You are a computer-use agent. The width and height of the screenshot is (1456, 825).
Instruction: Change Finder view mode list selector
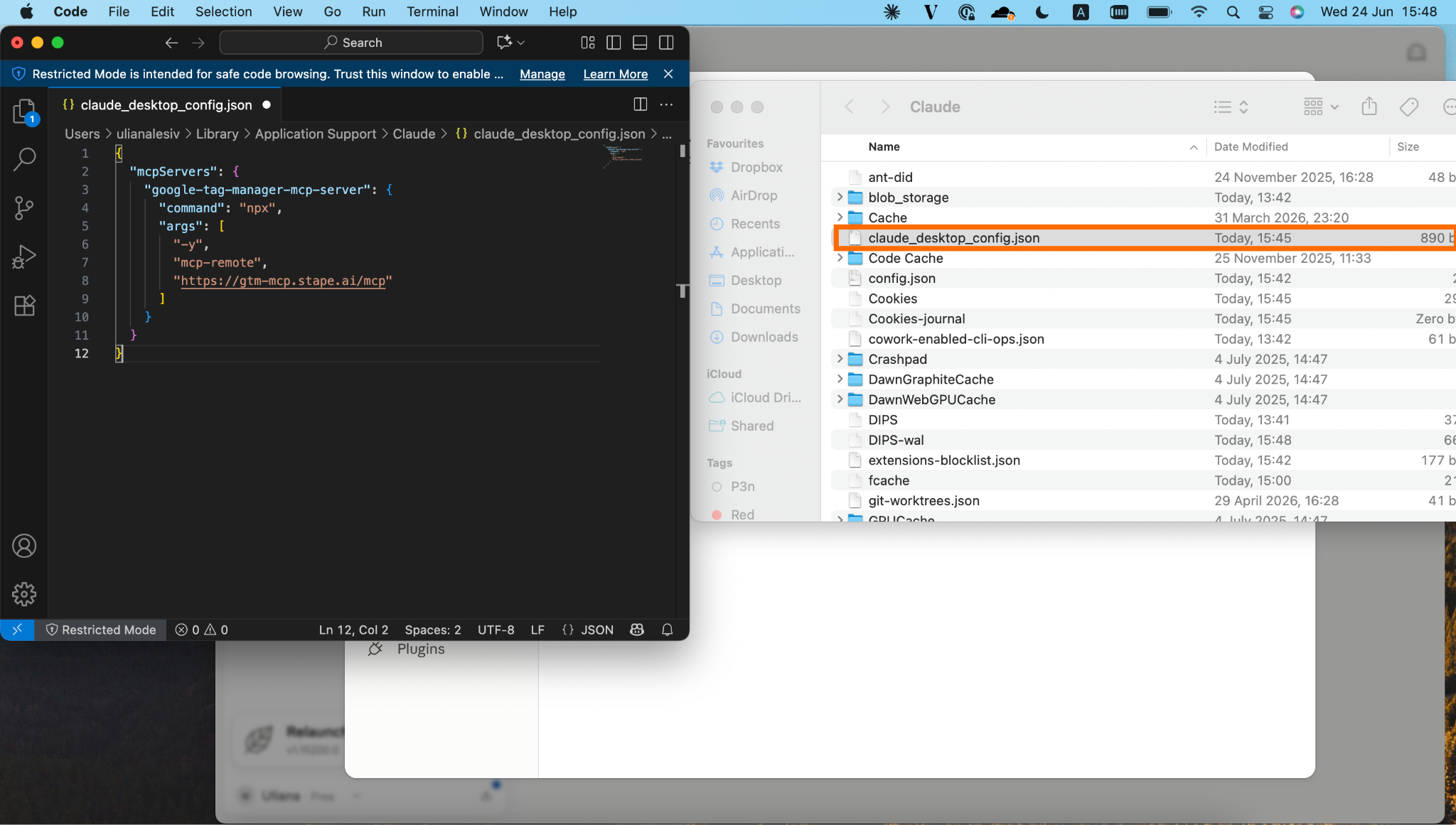pos(1231,107)
